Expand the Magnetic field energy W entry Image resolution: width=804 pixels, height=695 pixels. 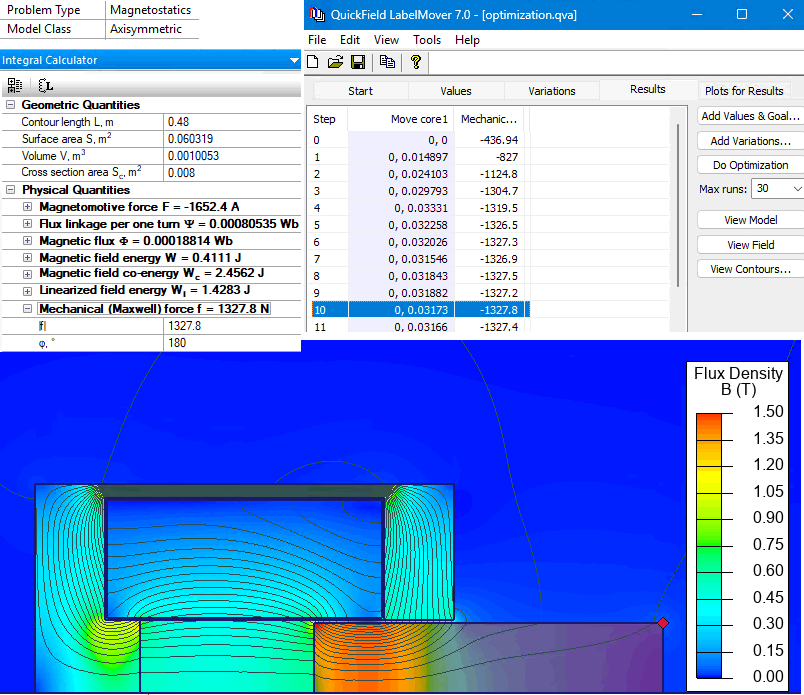[28, 257]
